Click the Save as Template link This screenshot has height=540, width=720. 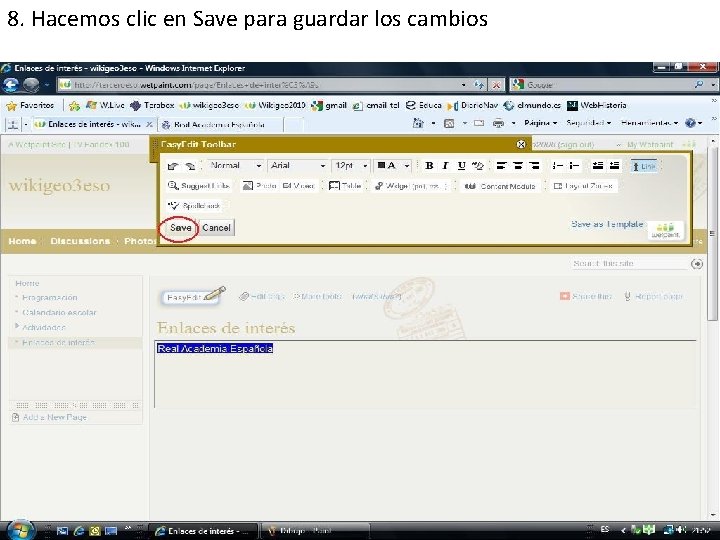pos(607,224)
